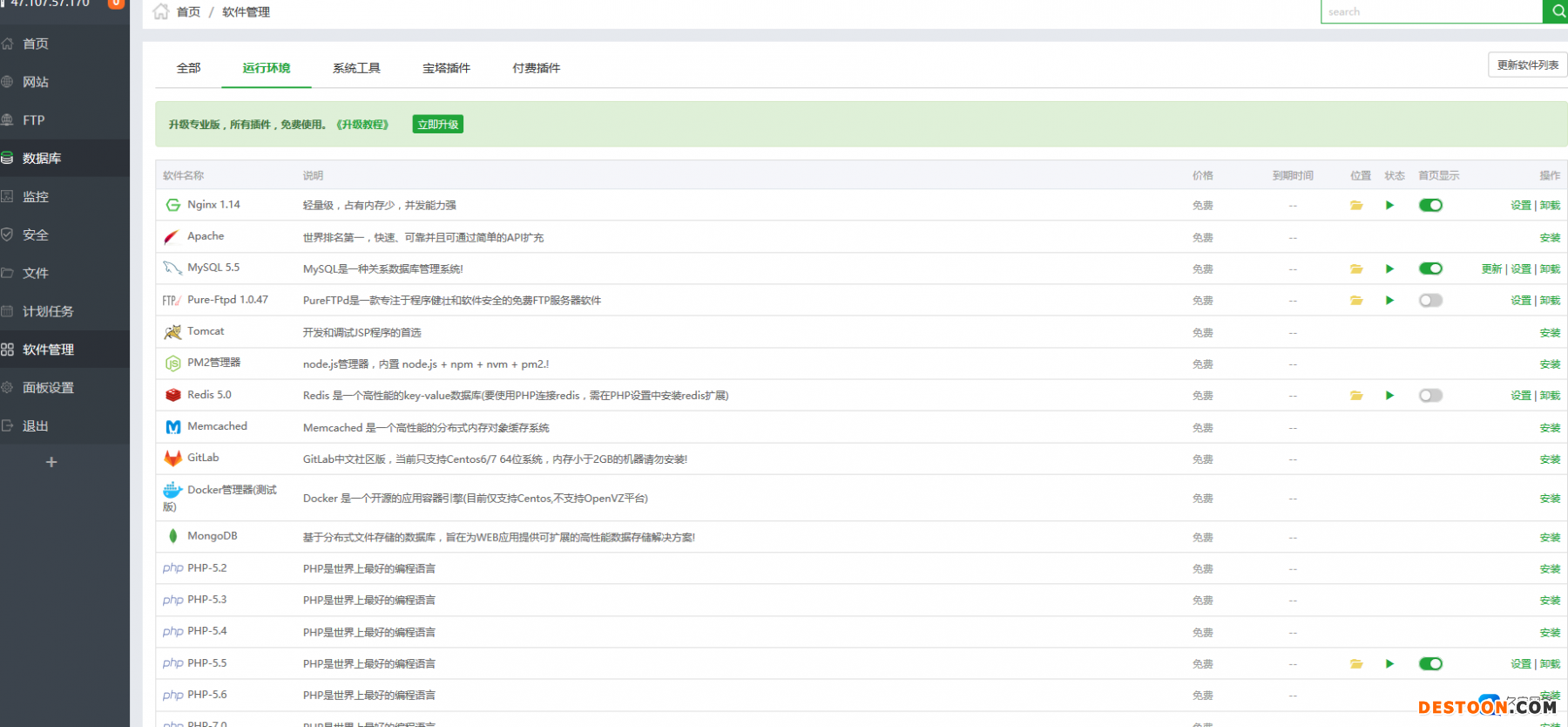This screenshot has width=1568, height=727.
Task: Click the PM2 node.js logo icon
Action: click(x=172, y=363)
